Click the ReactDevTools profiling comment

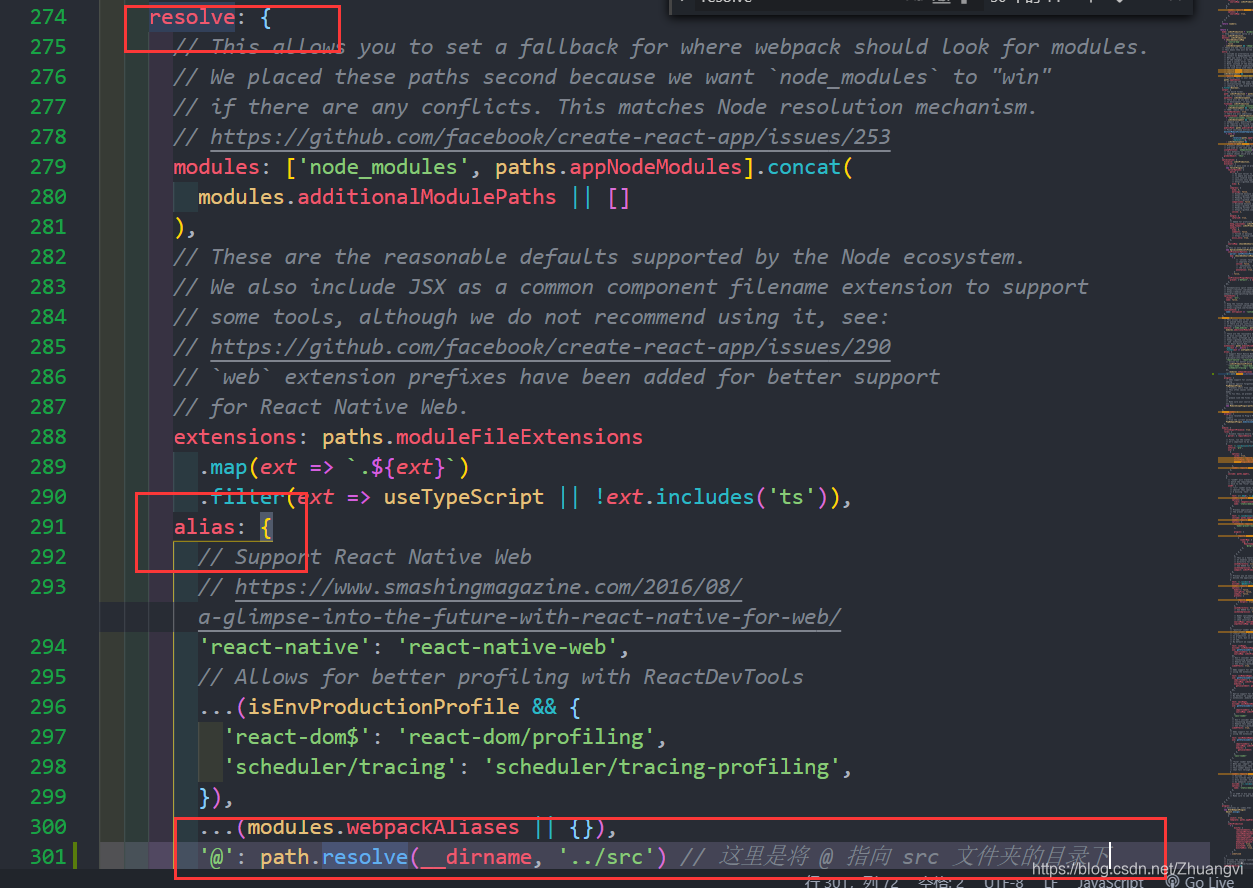501,677
